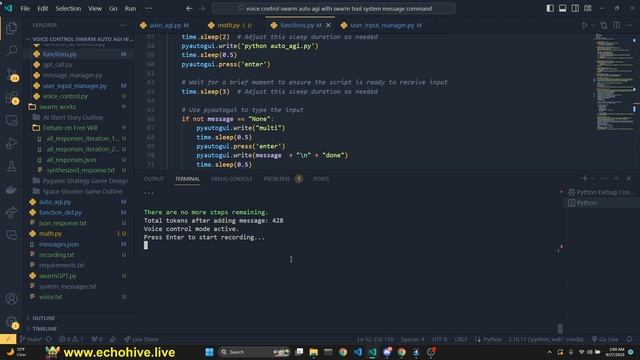
Task: Close the terminal panel
Action: pos(629,178)
